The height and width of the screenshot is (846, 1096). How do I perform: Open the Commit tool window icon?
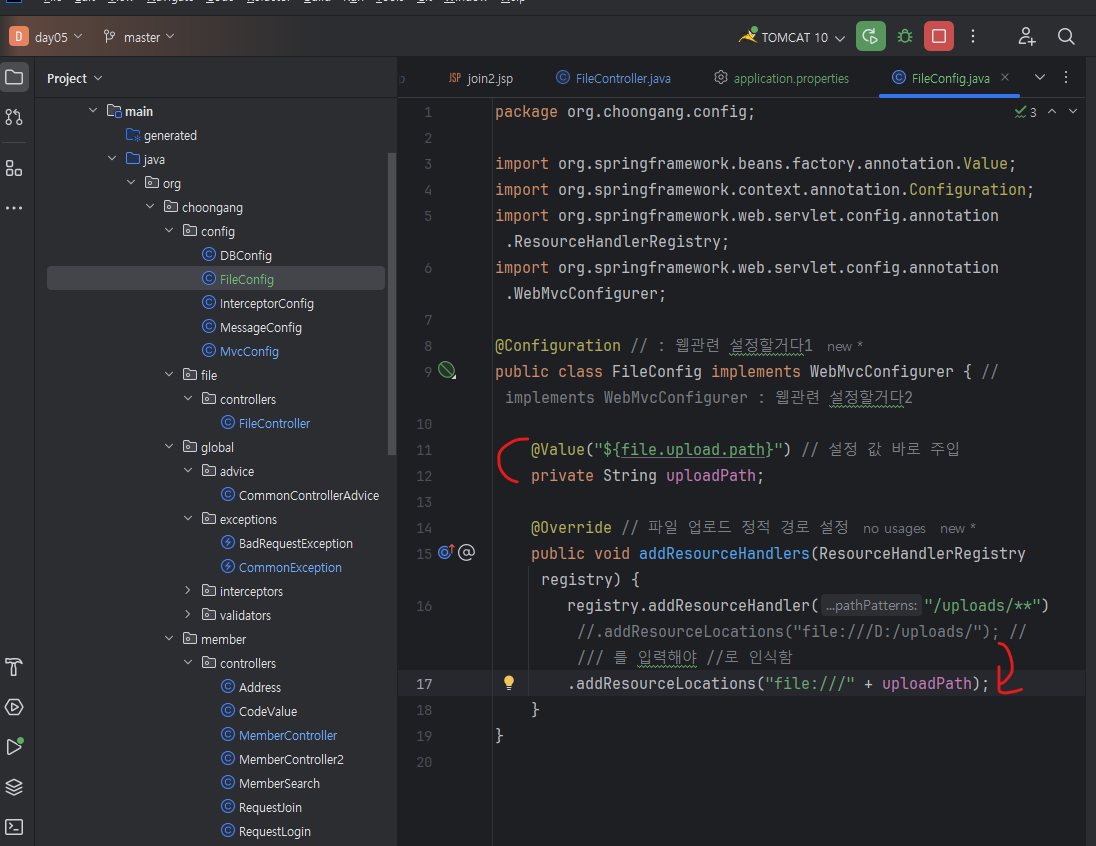(x=14, y=117)
